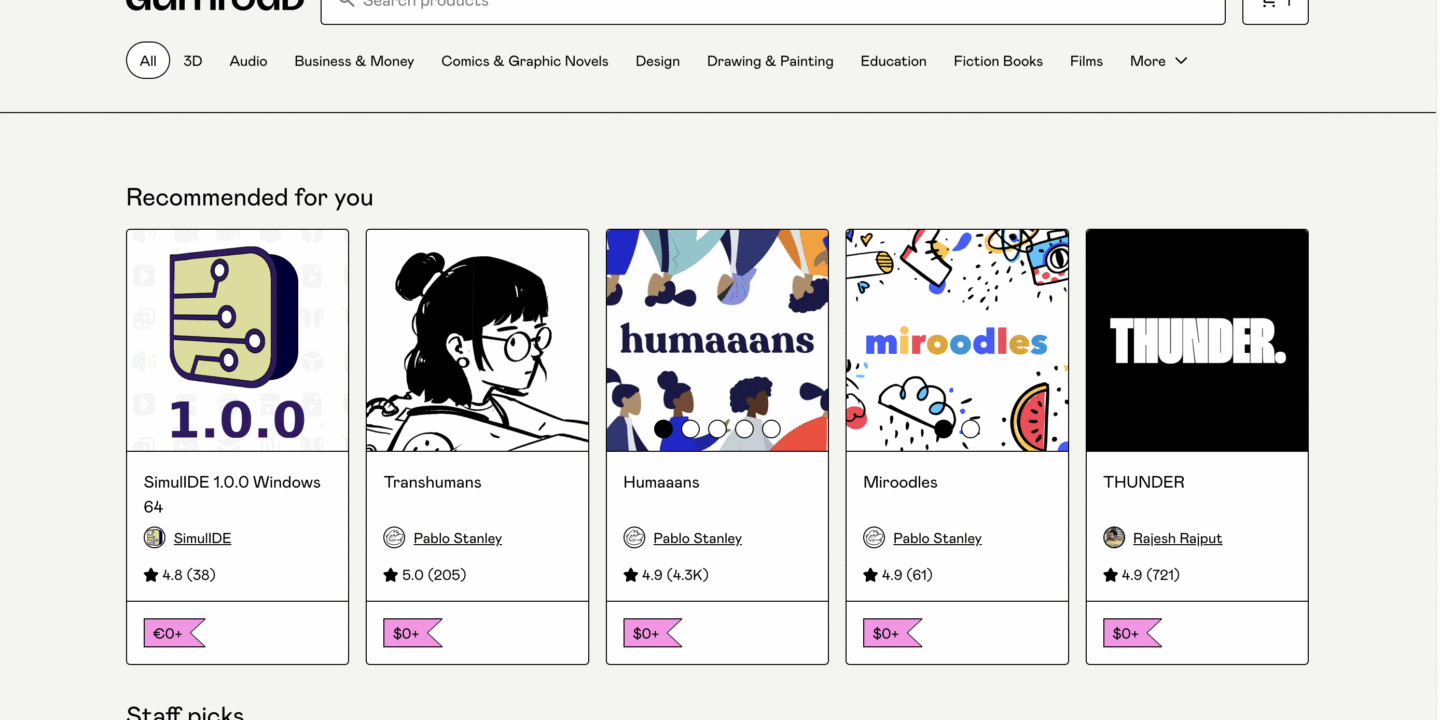The image size is (1440, 720).
Task: Open the Transhumans product thumbnail
Action: (x=477, y=341)
